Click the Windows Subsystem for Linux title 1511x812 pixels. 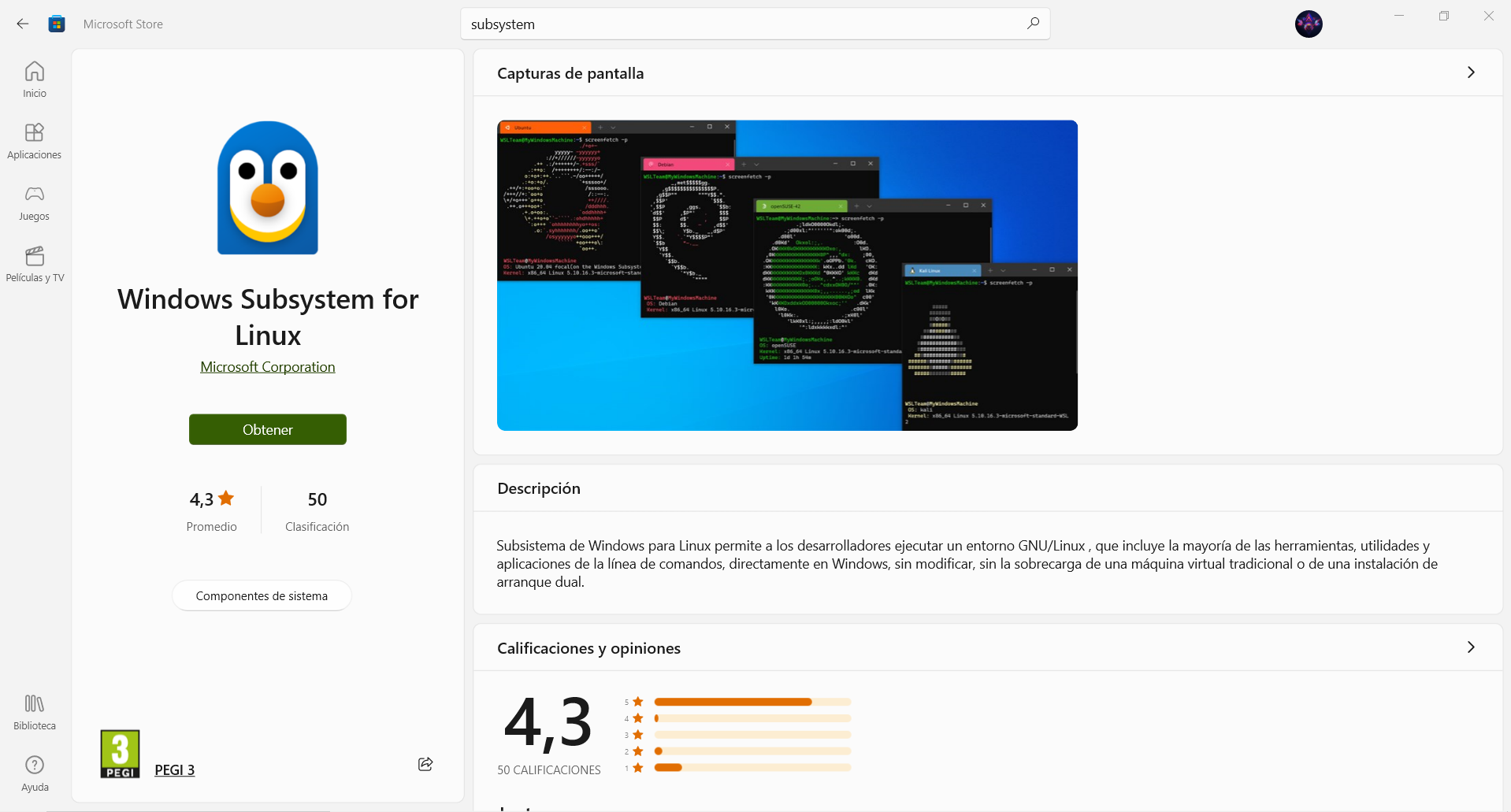pos(268,317)
